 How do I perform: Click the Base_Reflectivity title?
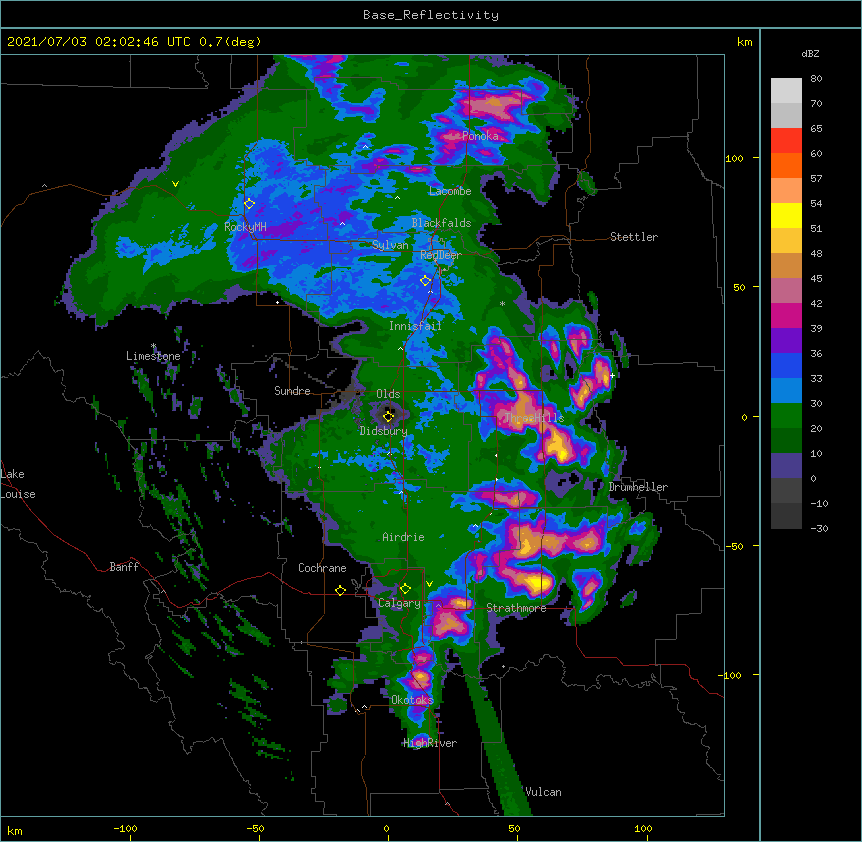[x=431, y=15]
